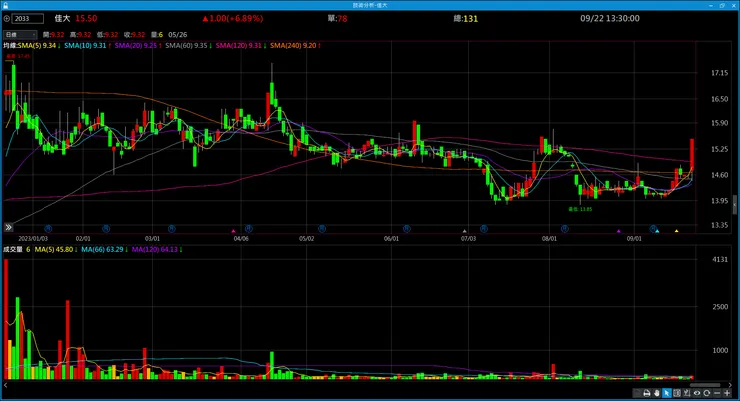Viewport: 740px width, 401px height.
Task: Click the latest tall red candlestick at right
Action: pos(692,153)
